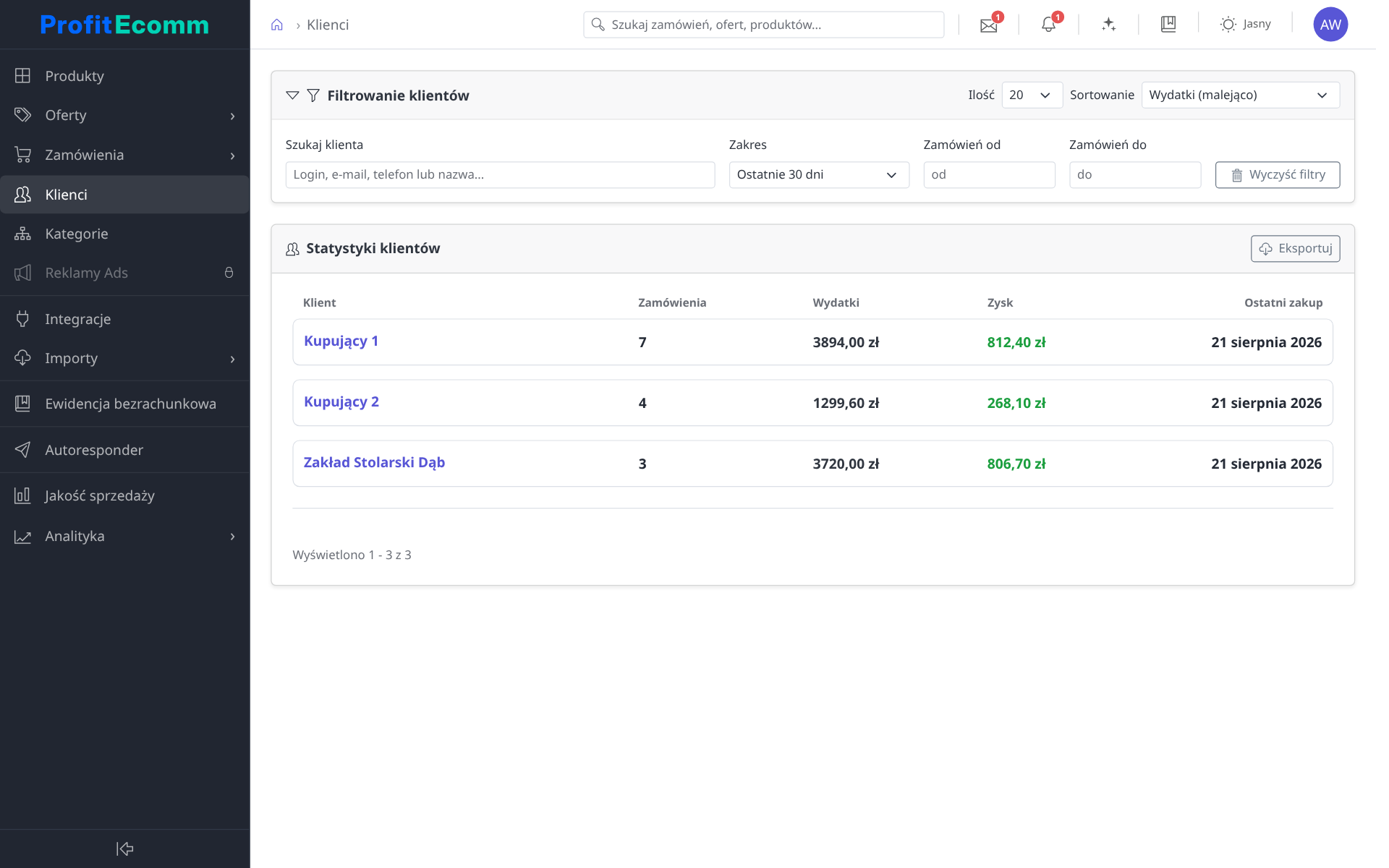Open the Kupujący 2 client link
Viewport: 1389px width, 868px height.
(x=341, y=402)
